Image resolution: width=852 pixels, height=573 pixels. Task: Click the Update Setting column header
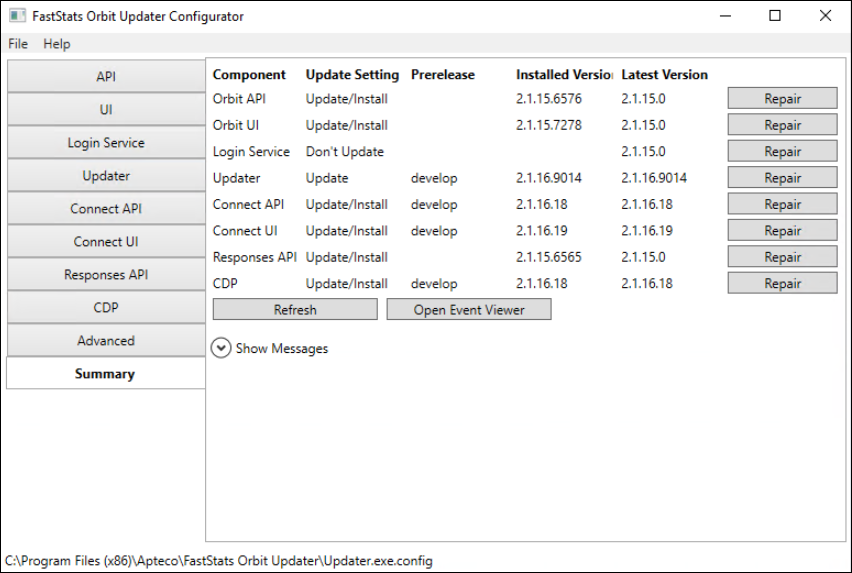coord(352,75)
